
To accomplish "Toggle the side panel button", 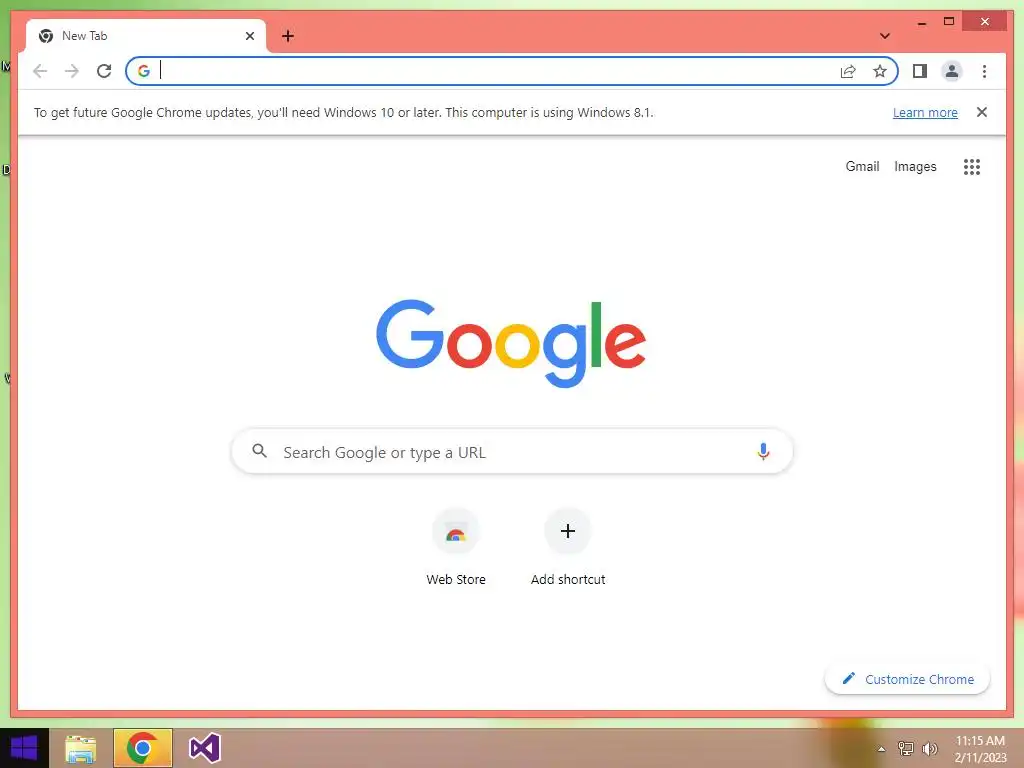I will [x=920, y=71].
